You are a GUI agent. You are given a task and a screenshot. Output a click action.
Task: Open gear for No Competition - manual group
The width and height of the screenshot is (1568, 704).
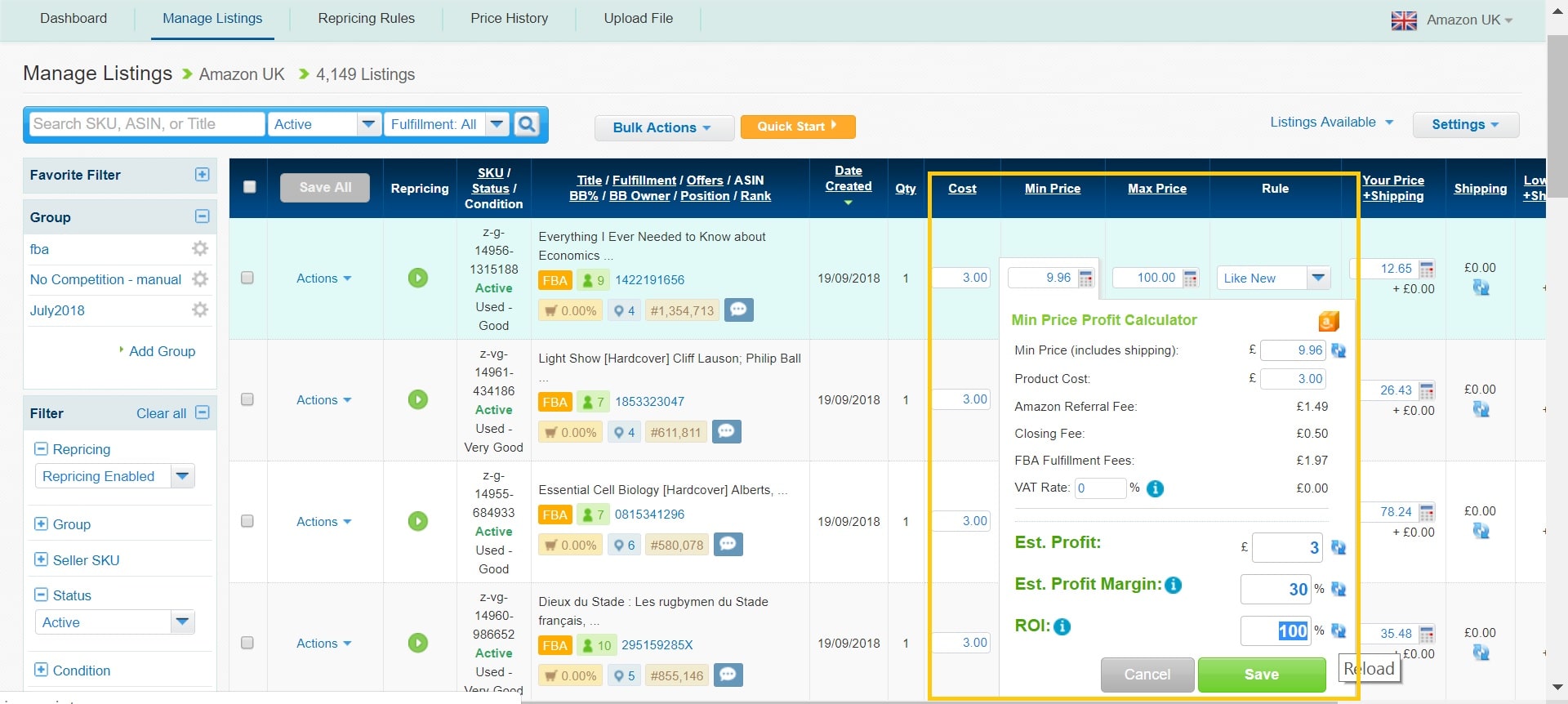coord(200,279)
